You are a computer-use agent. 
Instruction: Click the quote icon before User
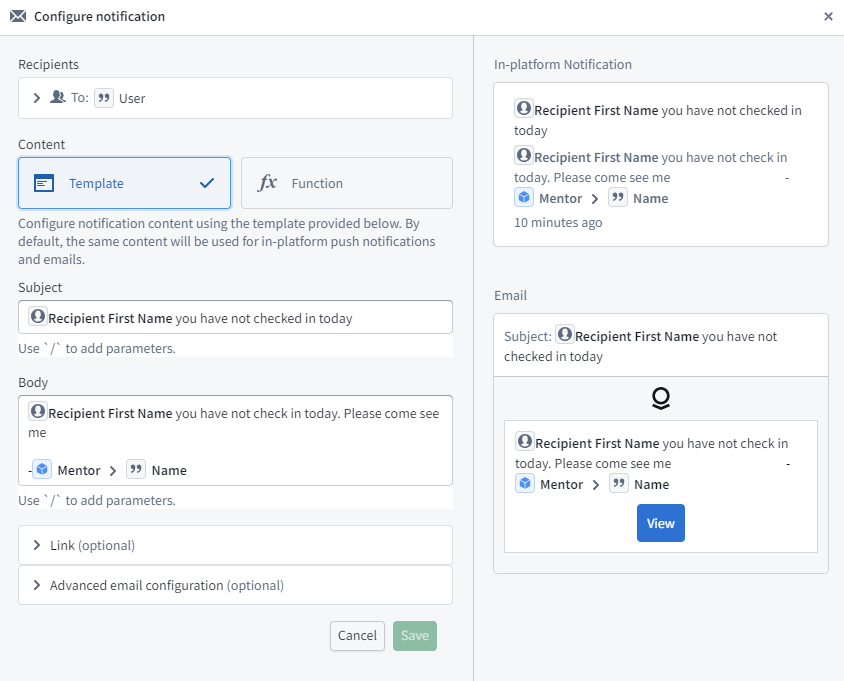(x=104, y=98)
